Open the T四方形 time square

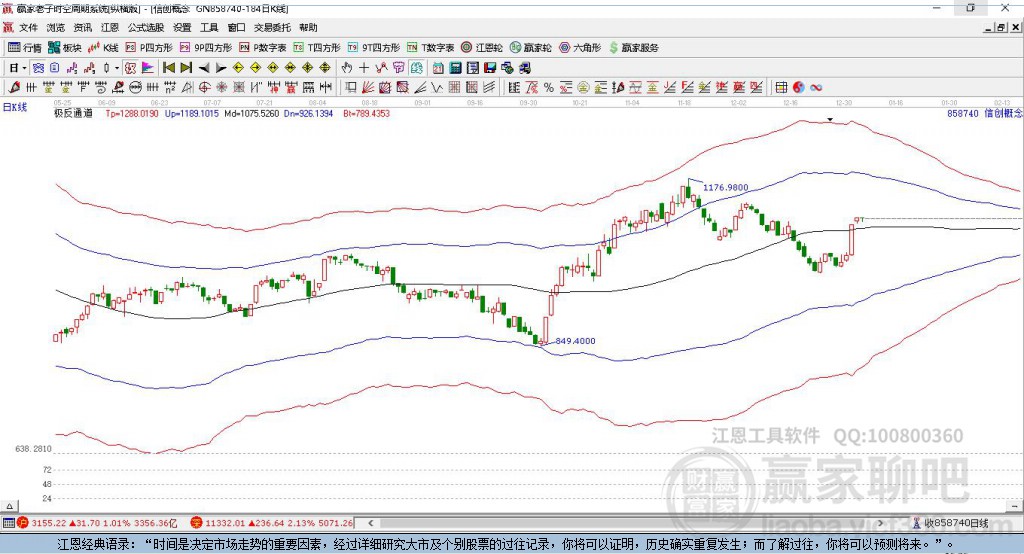tap(317, 48)
